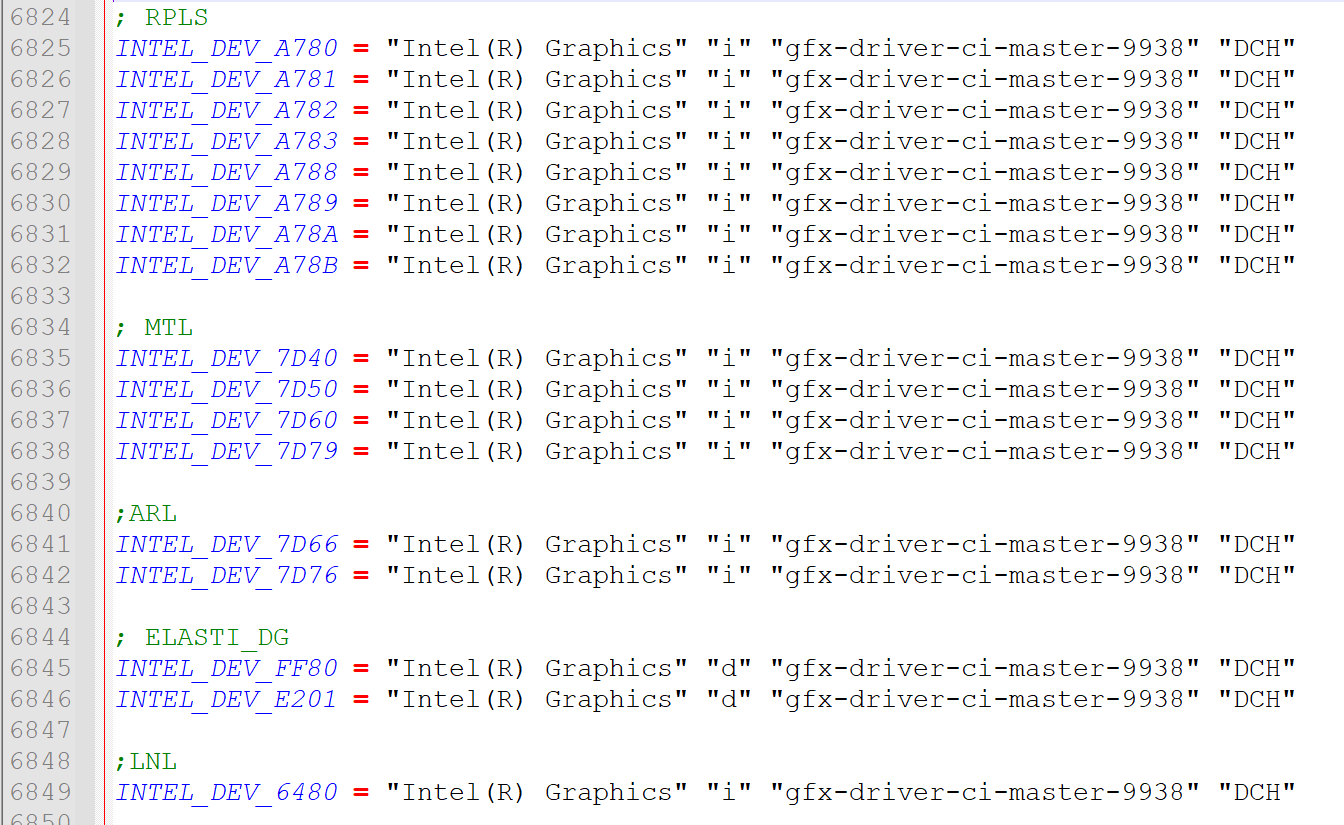This screenshot has height=825, width=1344.
Task: Select the INTEL_DEV_A78B identifier
Action: click(227, 265)
